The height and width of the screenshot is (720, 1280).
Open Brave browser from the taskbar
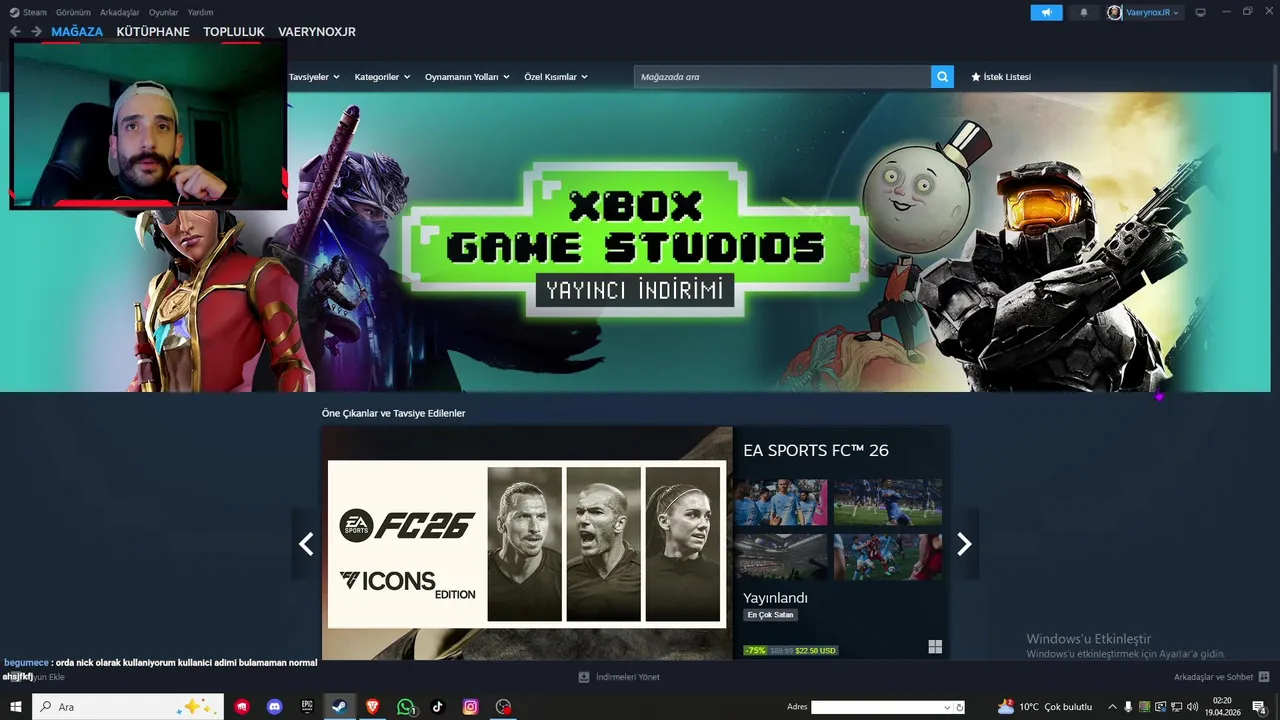(372, 706)
